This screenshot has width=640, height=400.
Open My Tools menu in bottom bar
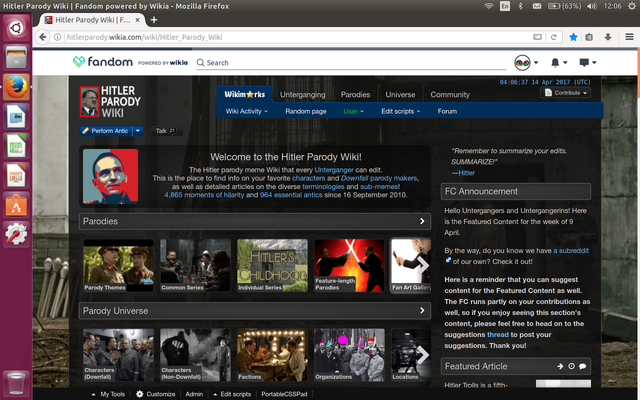point(108,394)
